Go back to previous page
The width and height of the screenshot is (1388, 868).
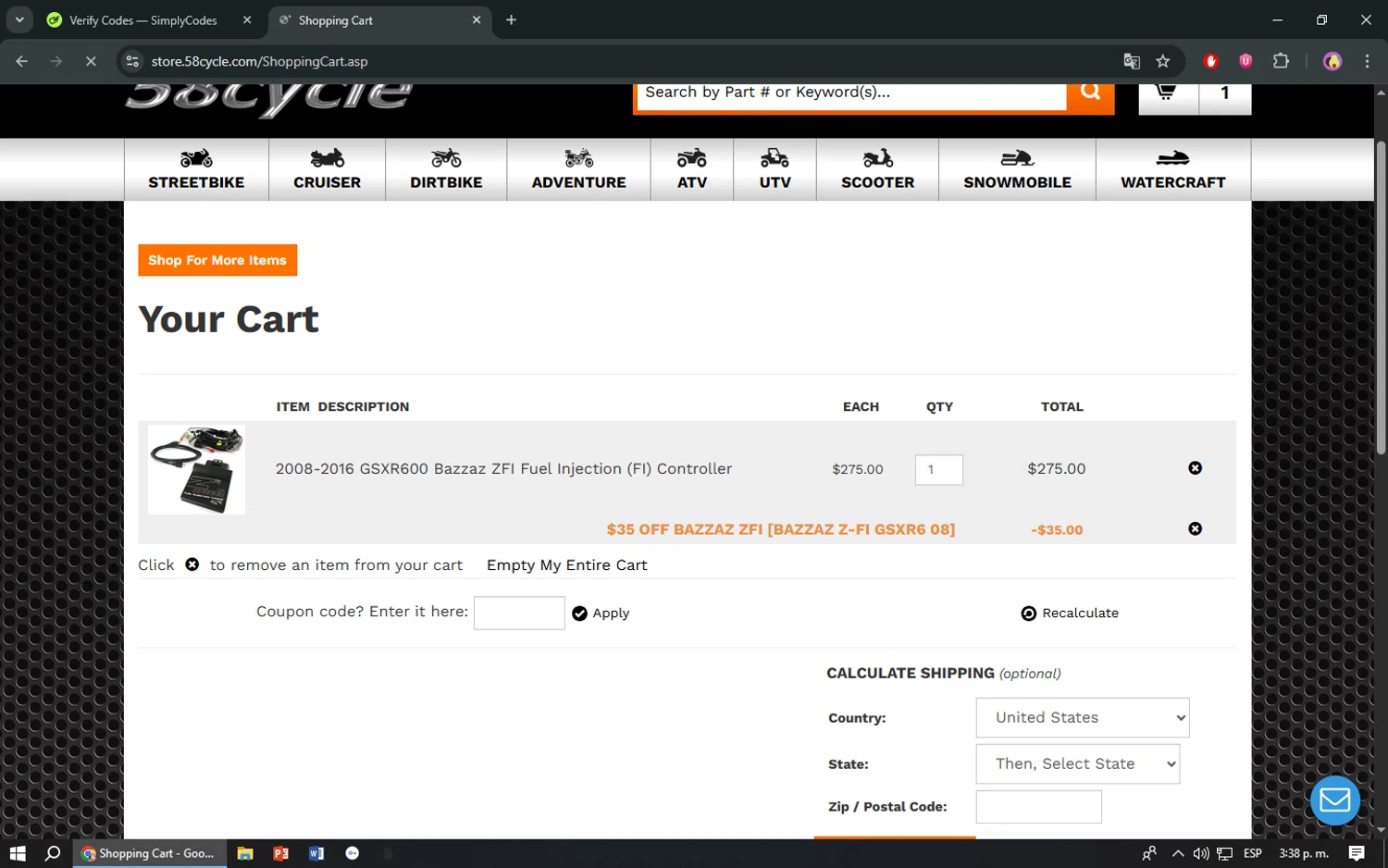[22, 61]
